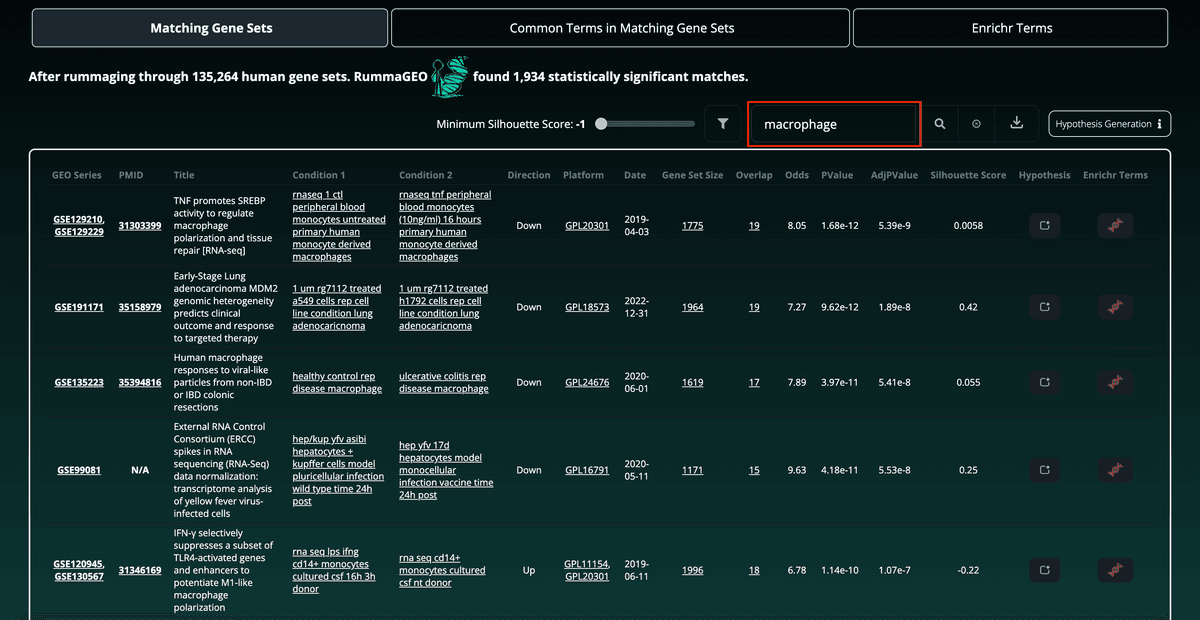Open overlap link 17 in GSE135223 row
The height and width of the screenshot is (620, 1200).
[x=754, y=382]
